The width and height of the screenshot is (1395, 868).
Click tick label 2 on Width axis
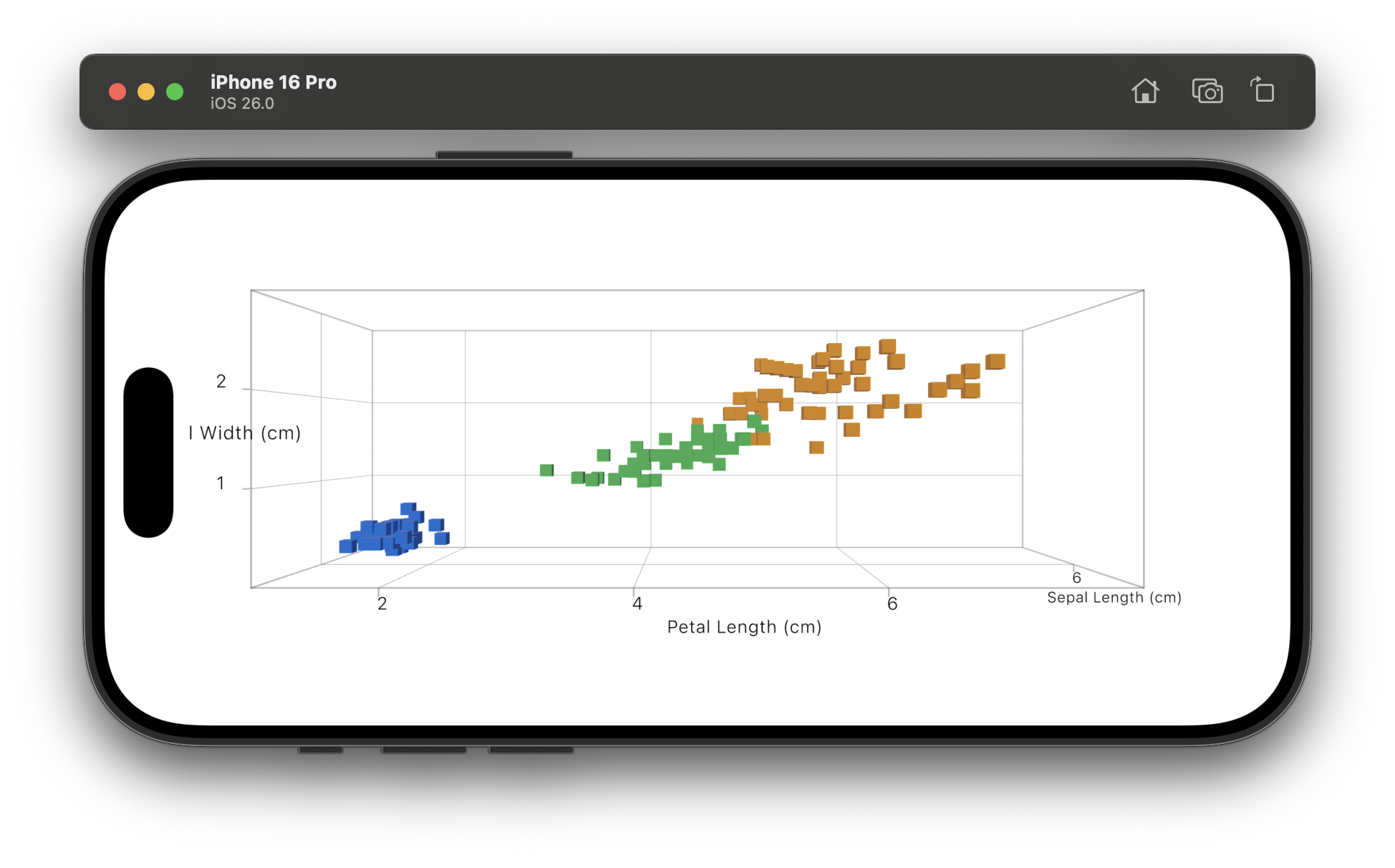(221, 382)
